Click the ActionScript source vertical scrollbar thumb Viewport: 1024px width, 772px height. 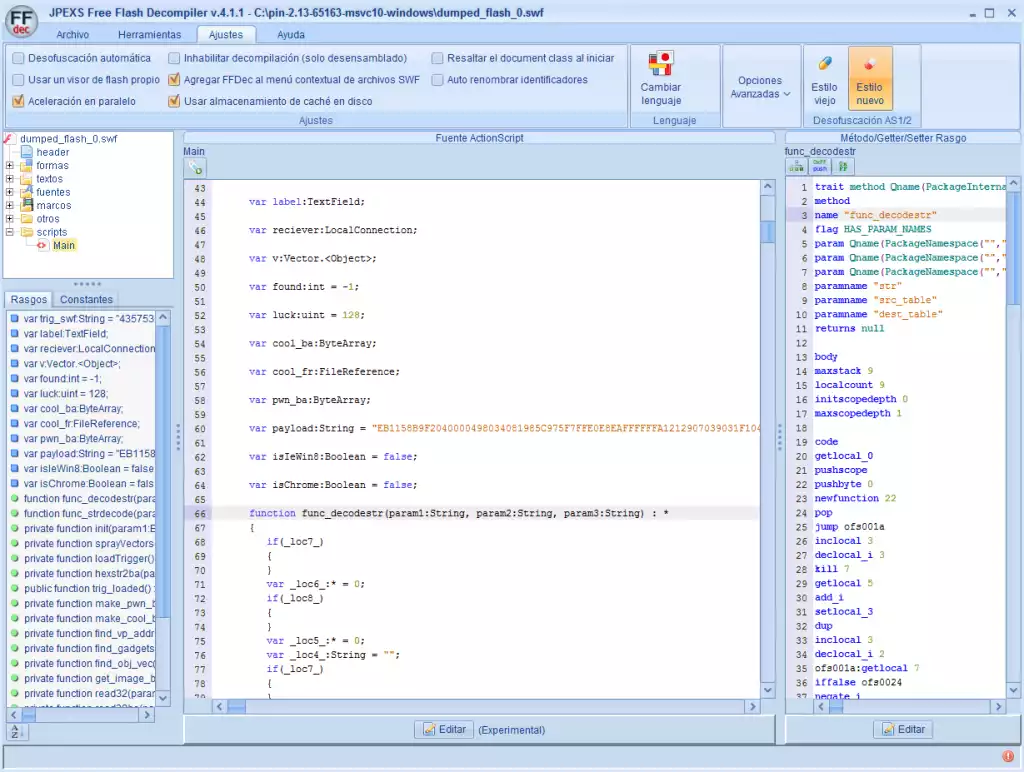click(768, 231)
